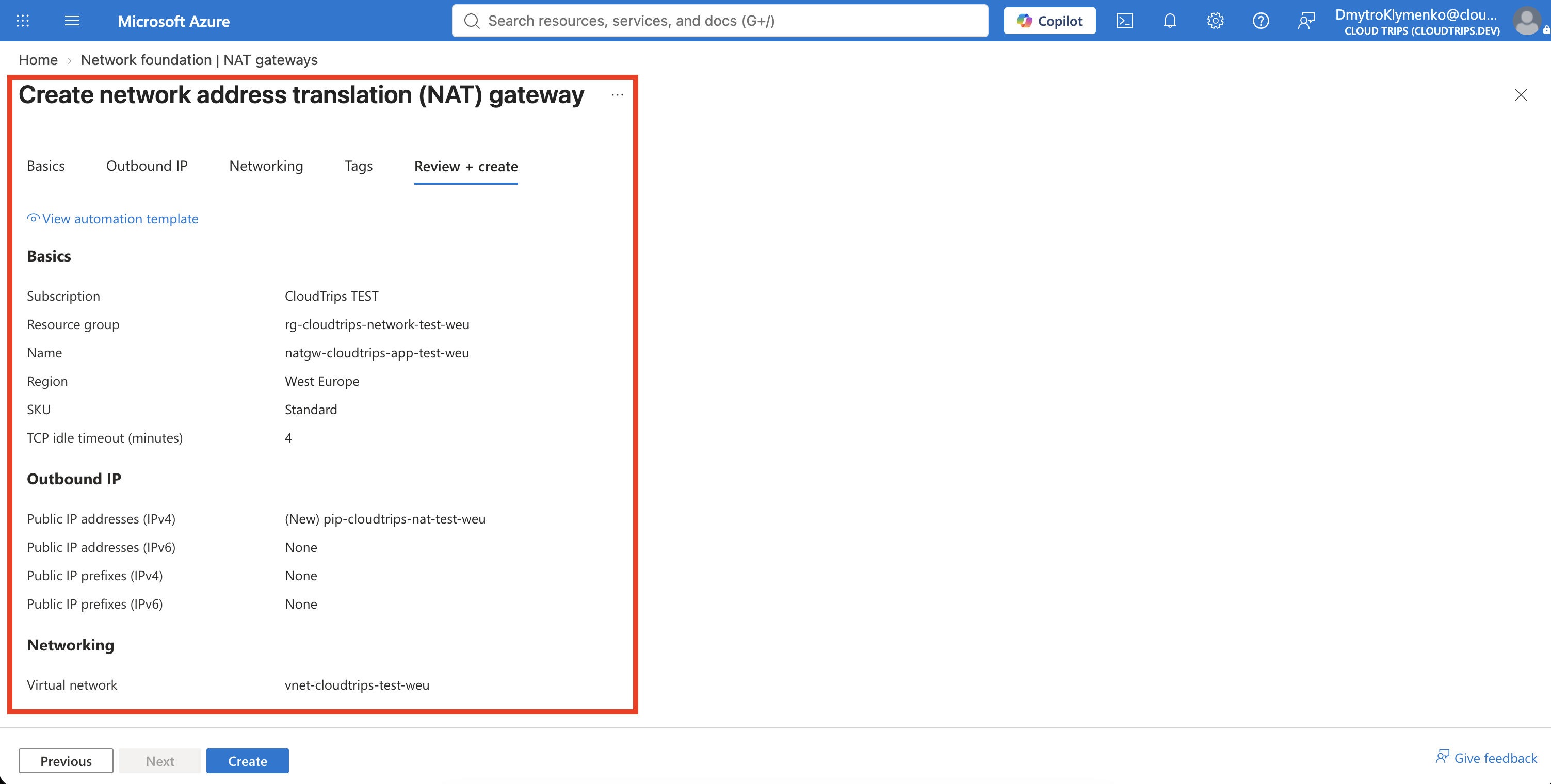Image resolution: width=1551 pixels, height=784 pixels.
Task: Open View automation template link
Action: 112,219
